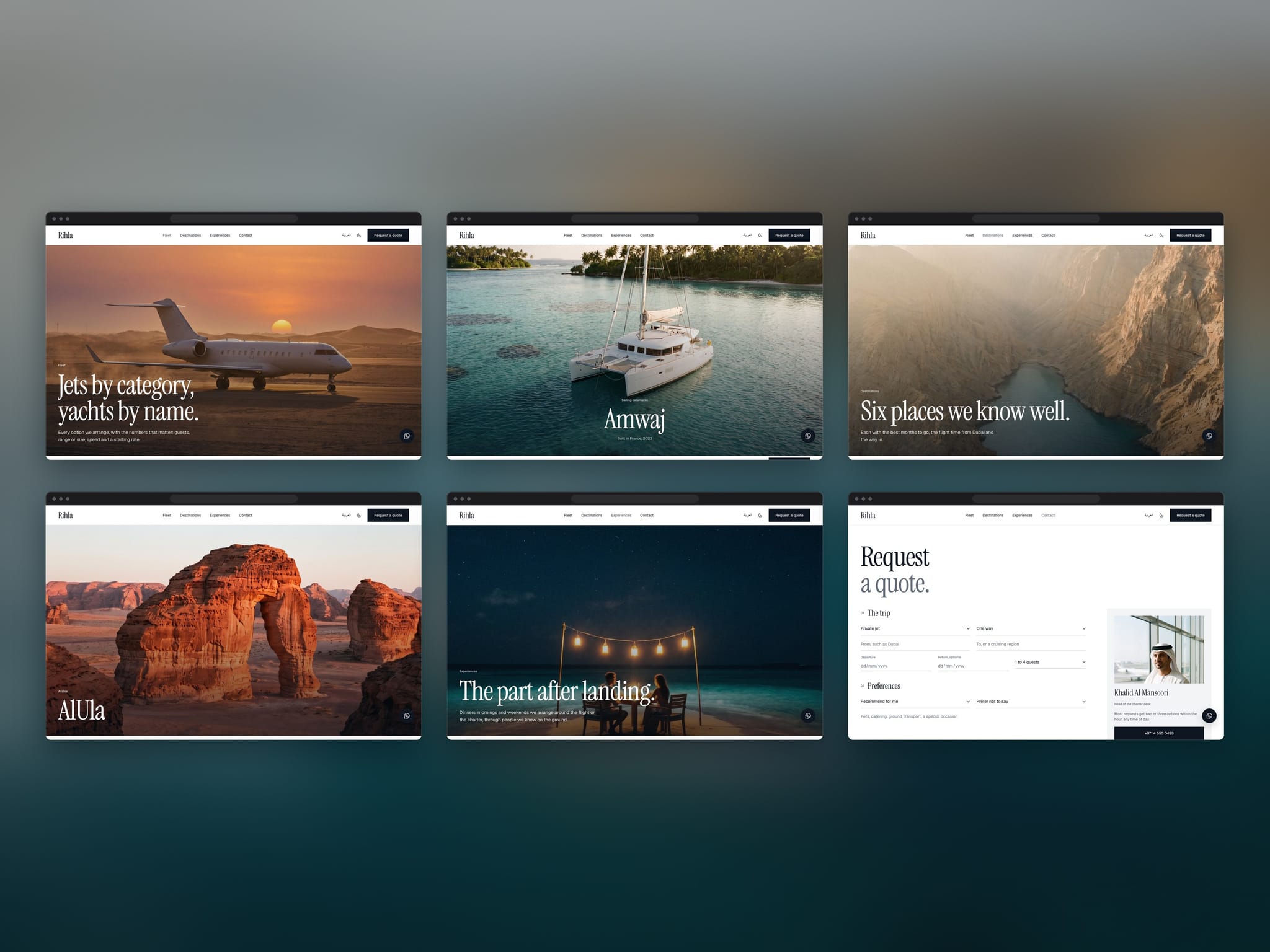Viewport: 1270px width, 952px height.
Task: Open WhatsApp chat on Request a quote page
Action: click(x=1209, y=716)
